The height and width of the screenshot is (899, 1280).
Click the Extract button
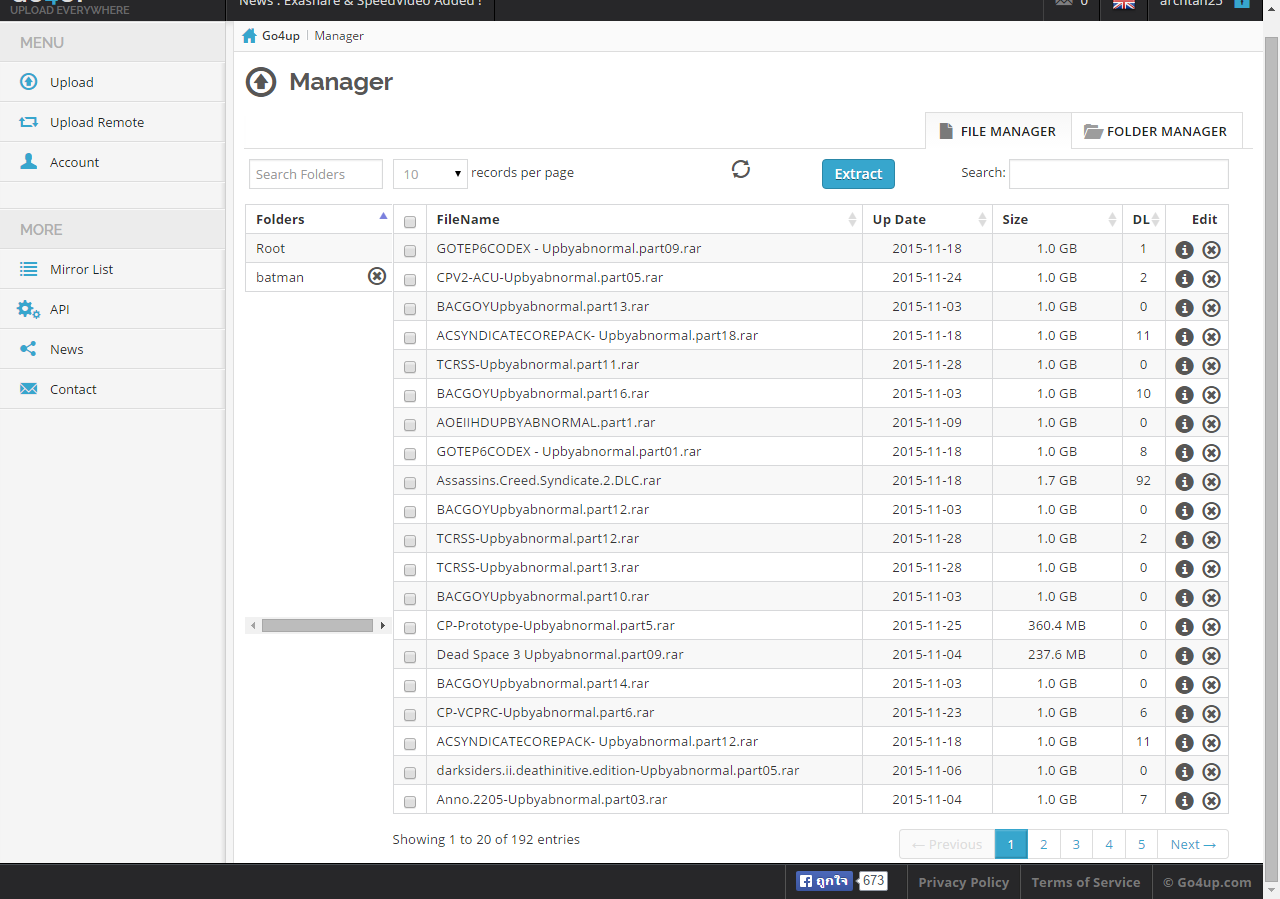tap(858, 174)
